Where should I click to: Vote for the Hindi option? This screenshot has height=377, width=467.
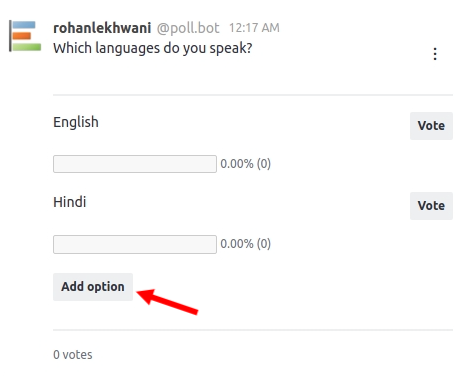click(431, 206)
